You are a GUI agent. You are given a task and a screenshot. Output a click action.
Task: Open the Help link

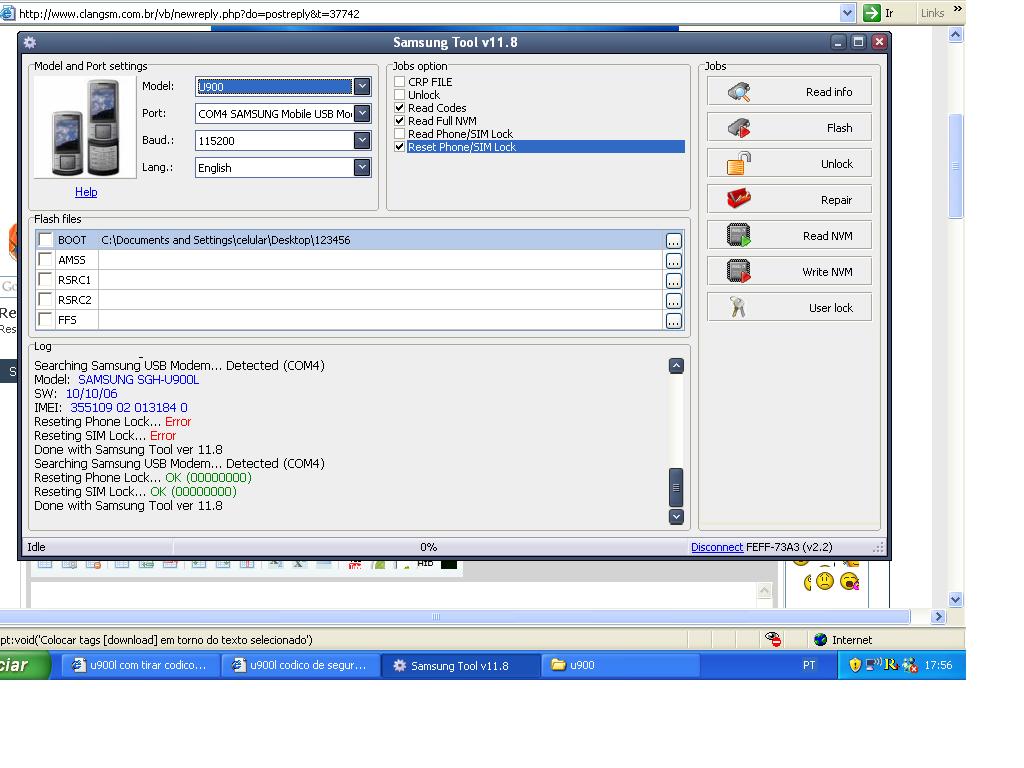(86, 192)
